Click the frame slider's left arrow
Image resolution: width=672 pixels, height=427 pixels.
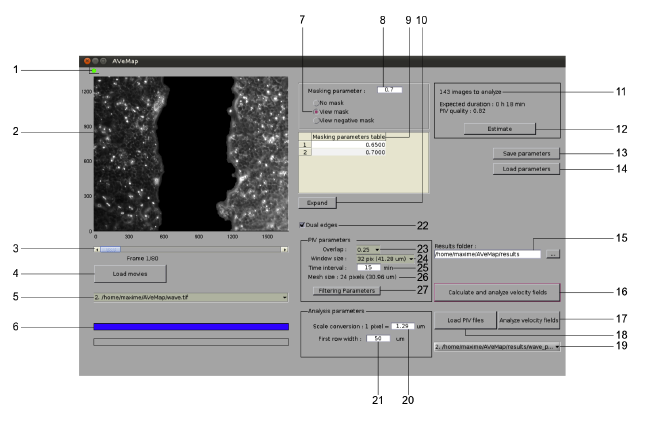coord(96,248)
